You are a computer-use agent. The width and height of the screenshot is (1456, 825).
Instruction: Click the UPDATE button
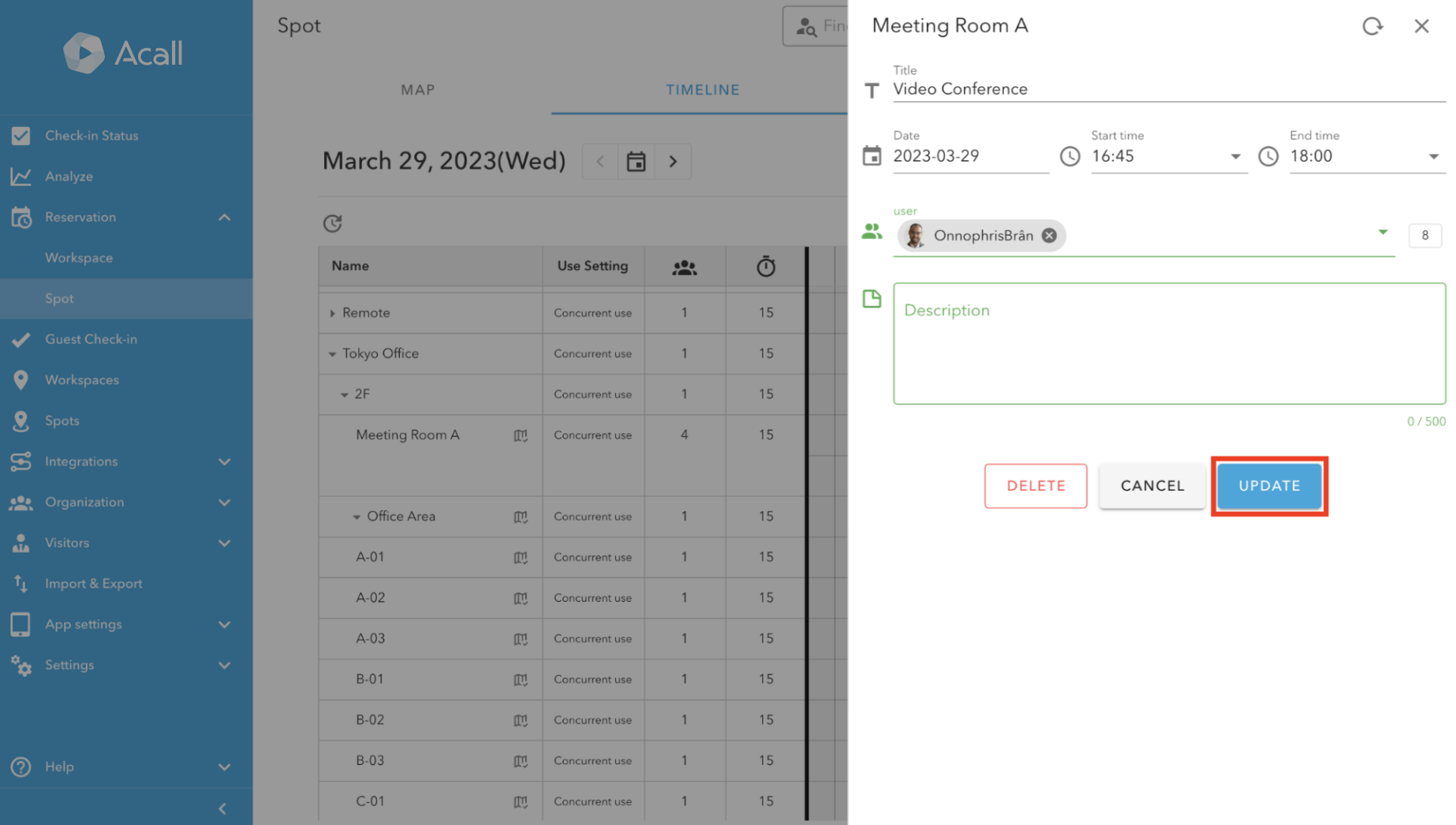pos(1268,486)
